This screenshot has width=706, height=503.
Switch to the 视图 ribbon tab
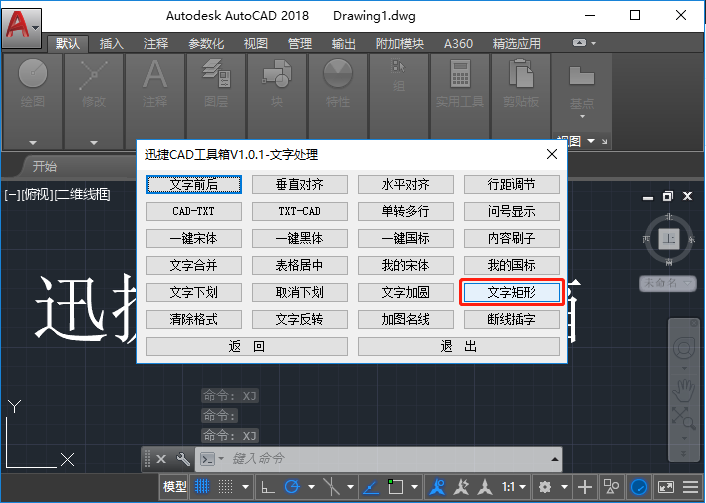coord(256,44)
